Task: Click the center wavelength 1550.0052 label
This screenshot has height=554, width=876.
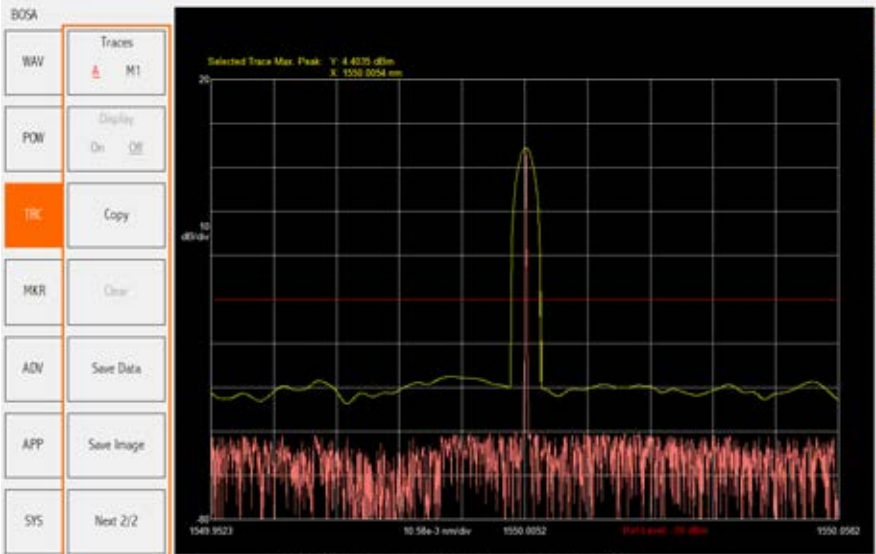Action: (x=524, y=530)
